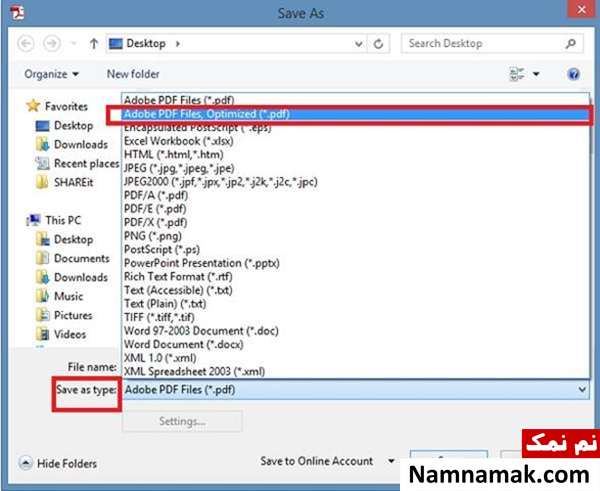Open the recent locations arrow beside Forward
This screenshot has width=600, height=491.
pyautogui.click(x=74, y=44)
